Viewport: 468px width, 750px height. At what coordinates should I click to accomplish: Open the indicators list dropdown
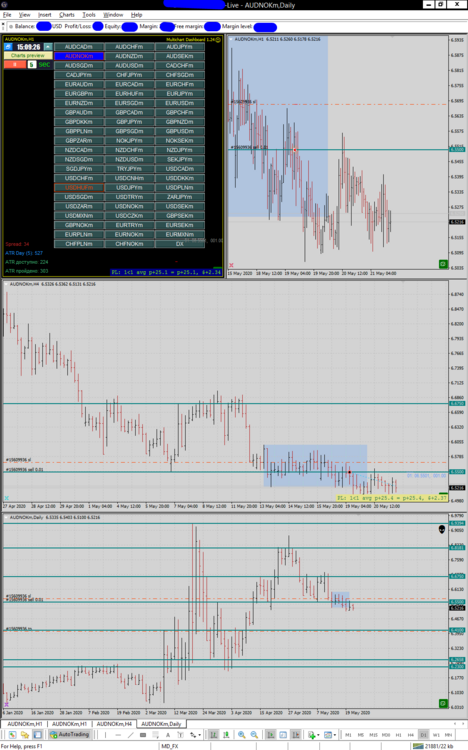314,734
